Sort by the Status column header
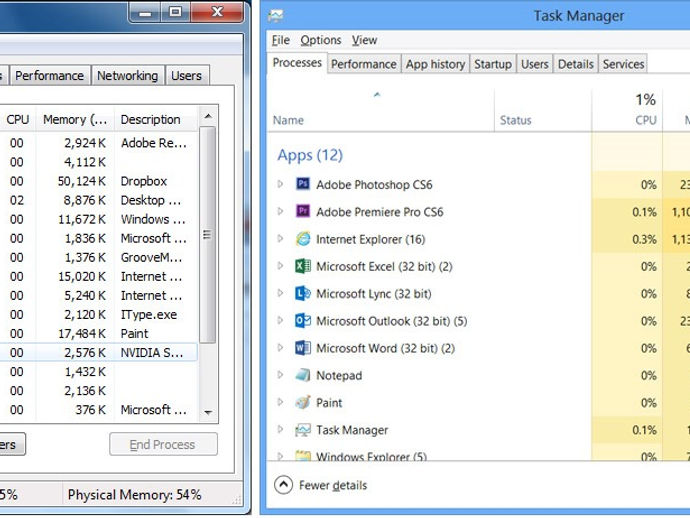This screenshot has height=518, width=690. pyautogui.click(x=515, y=120)
